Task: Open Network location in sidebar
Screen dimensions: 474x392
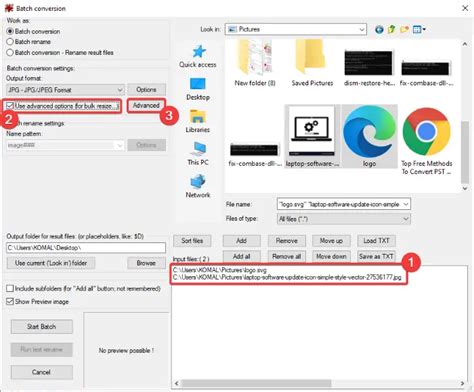Action: tap(198, 186)
